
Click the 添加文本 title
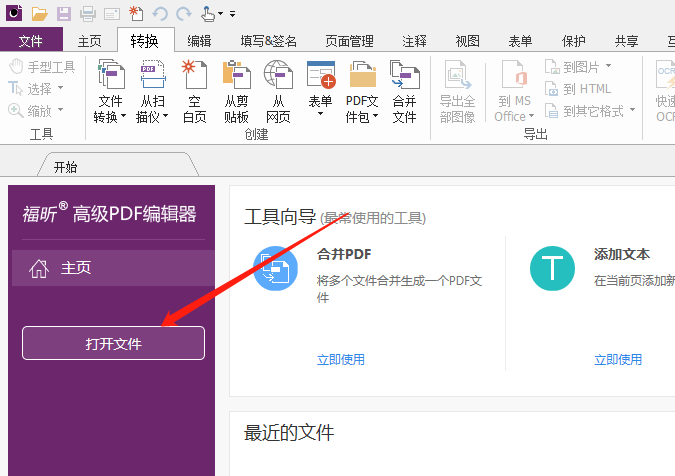coord(622,254)
